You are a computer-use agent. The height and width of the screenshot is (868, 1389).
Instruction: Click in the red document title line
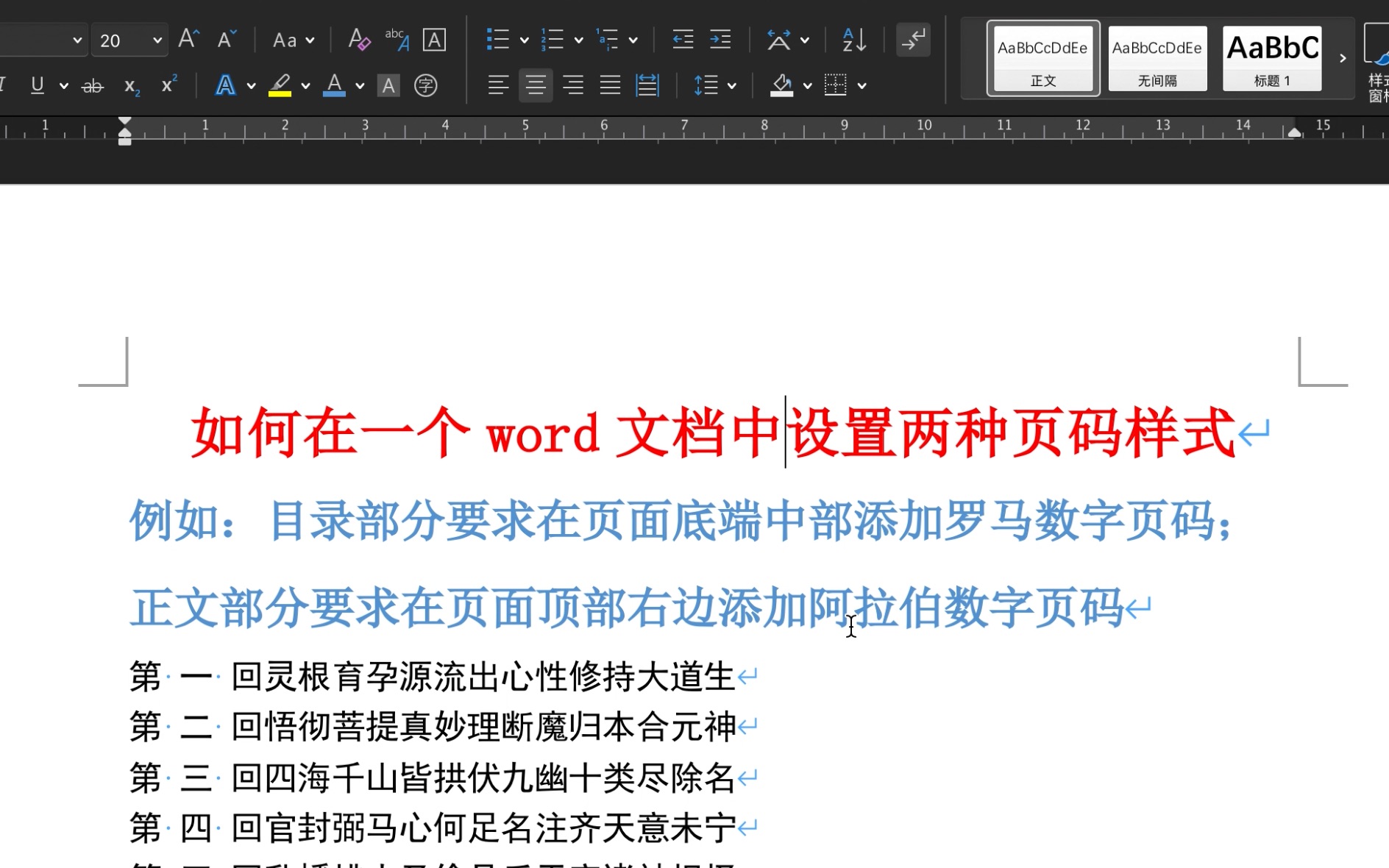pyautogui.click(x=713, y=433)
